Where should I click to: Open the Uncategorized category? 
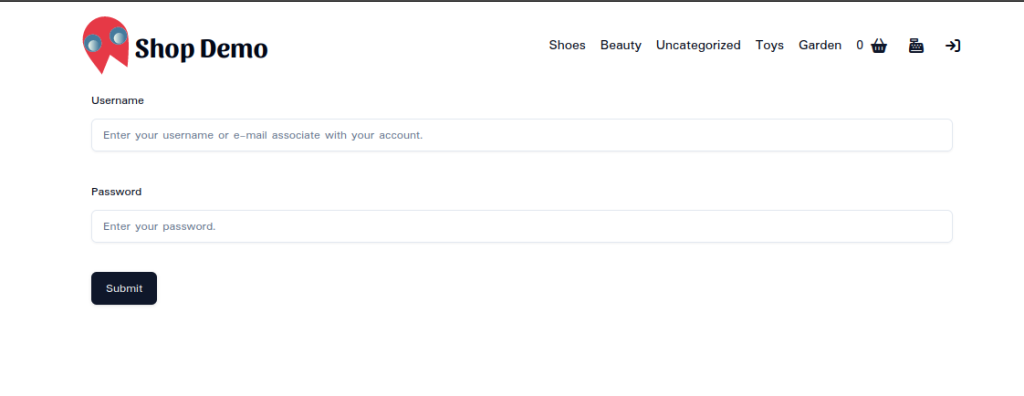pyautogui.click(x=698, y=45)
